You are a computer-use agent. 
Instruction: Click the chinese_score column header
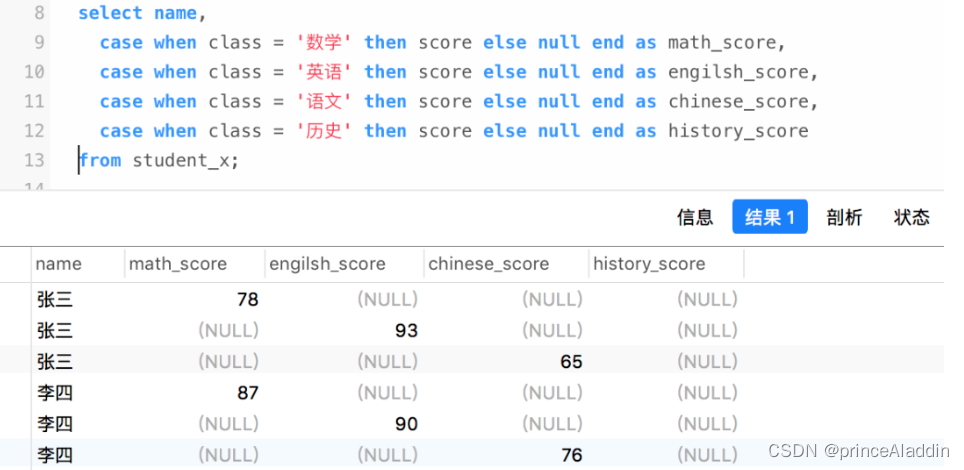pos(506,264)
